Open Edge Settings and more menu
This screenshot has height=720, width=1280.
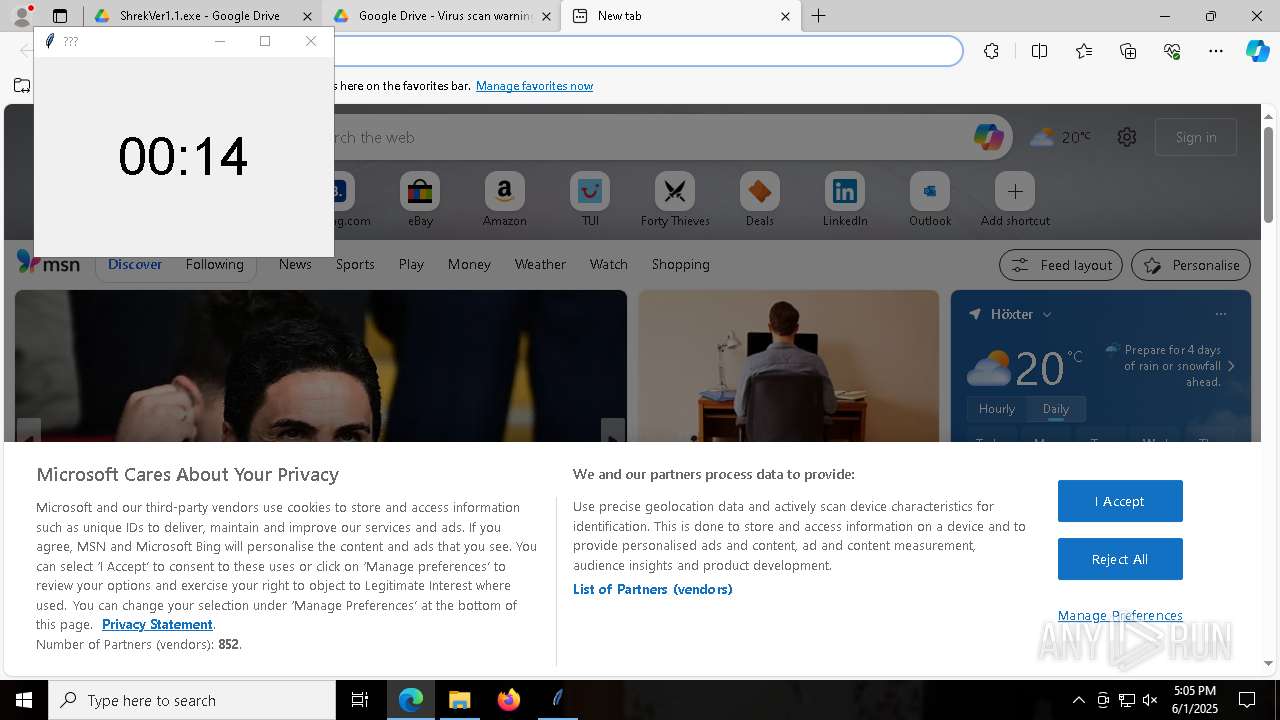click(x=1216, y=51)
